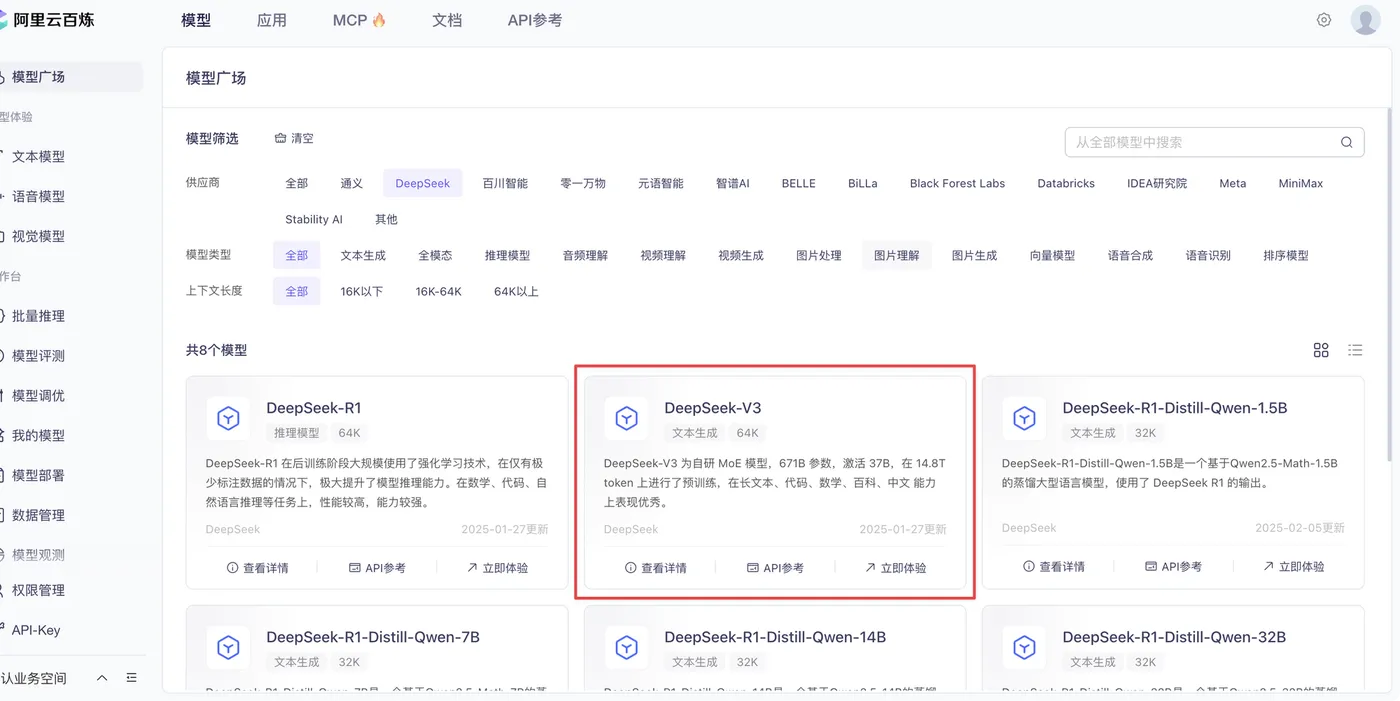View details 查看详情 for DeepSeek-V3
This screenshot has height=701, width=1400.
(x=656, y=568)
